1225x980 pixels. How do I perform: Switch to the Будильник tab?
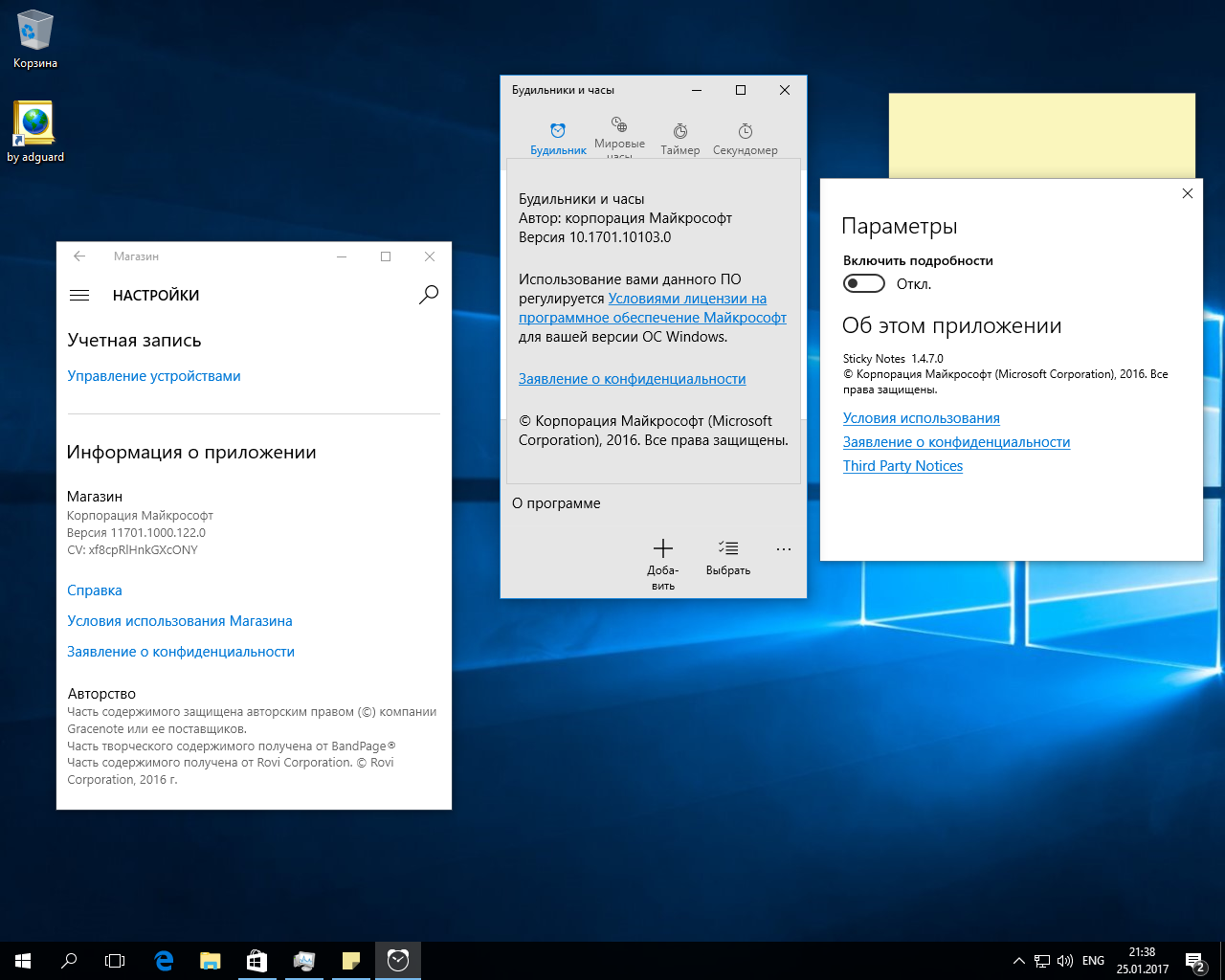pyautogui.click(x=558, y=139)
